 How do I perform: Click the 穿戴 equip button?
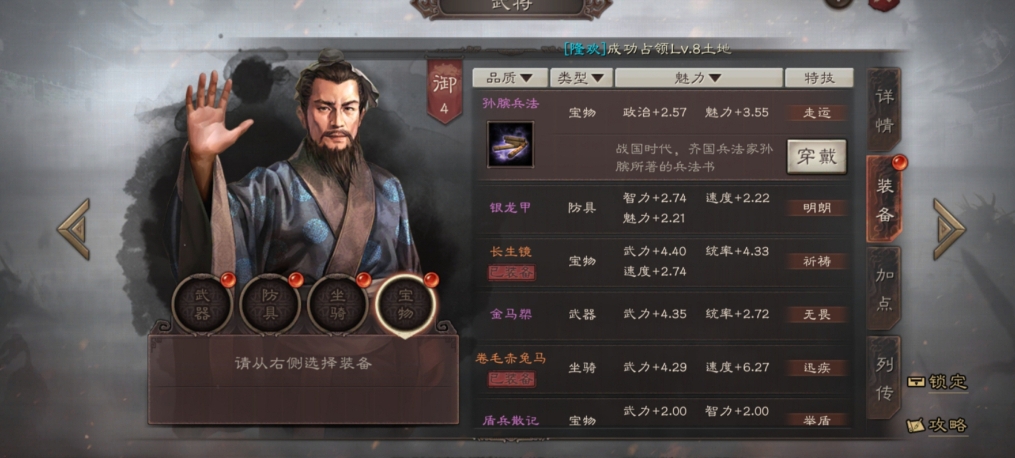click(x=817, y=157)
